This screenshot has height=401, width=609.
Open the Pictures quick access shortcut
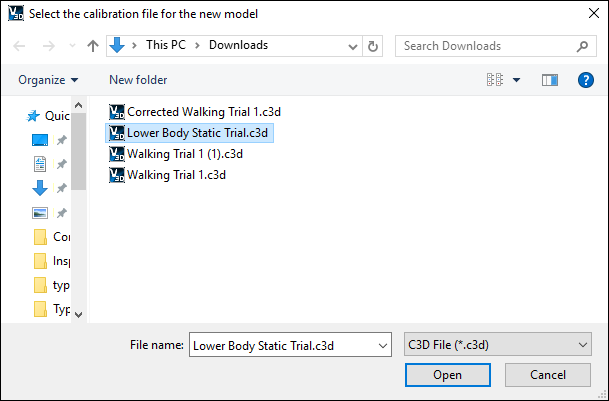tap(40, 212)
